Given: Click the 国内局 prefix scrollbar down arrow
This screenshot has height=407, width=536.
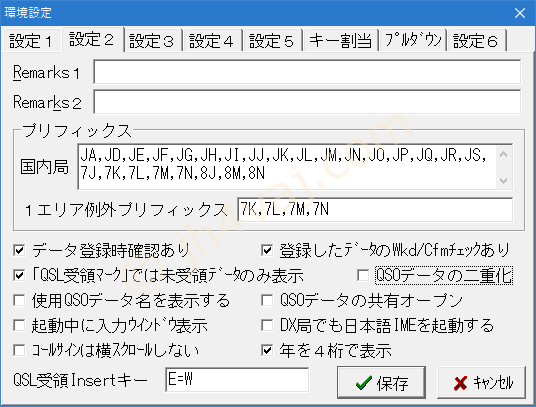Looking at the screenshot, I should click(503, 180).
